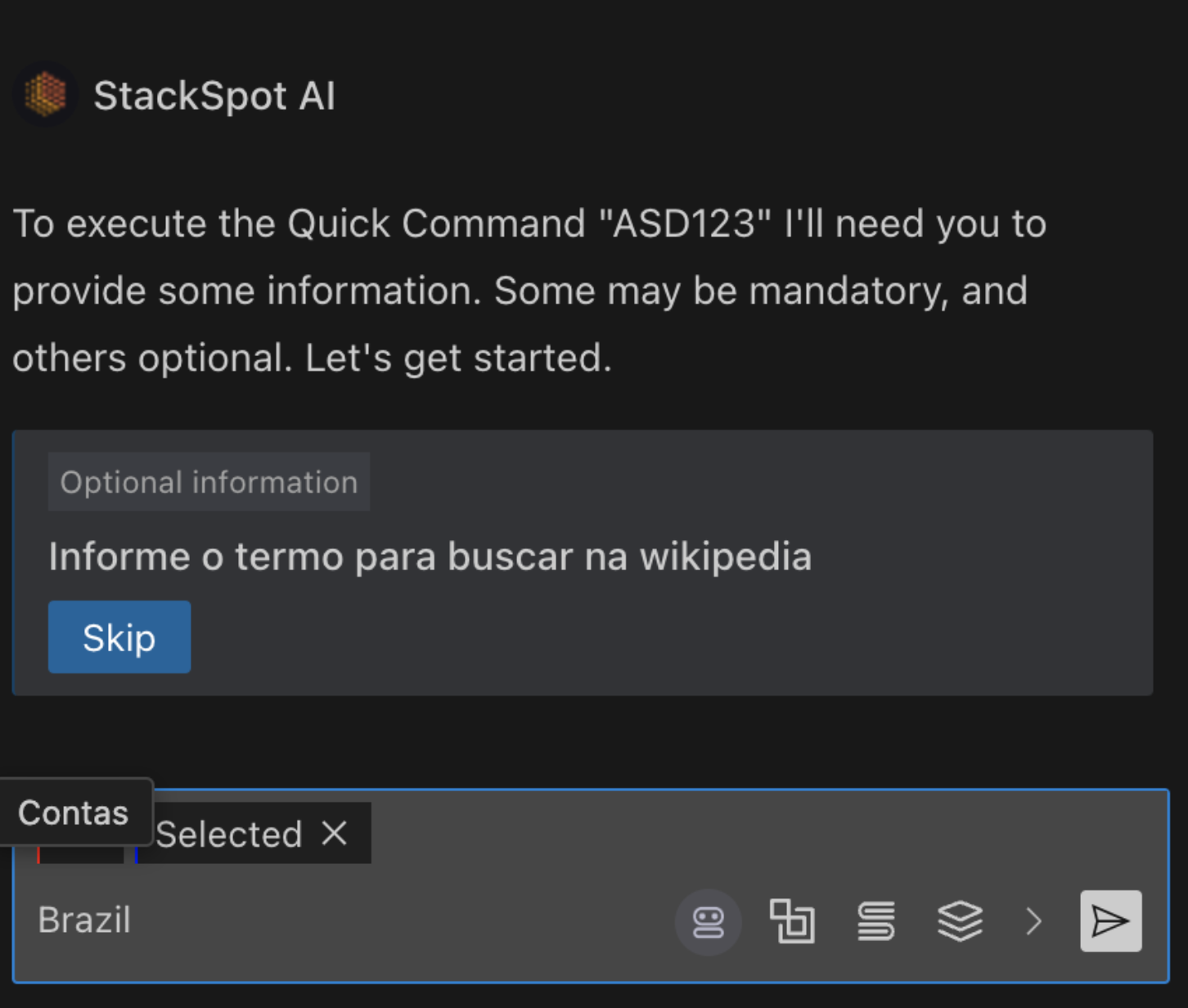1188x1008 pixels.
Task: Click the send message paper plane icon
Action: pos(1110,920)
